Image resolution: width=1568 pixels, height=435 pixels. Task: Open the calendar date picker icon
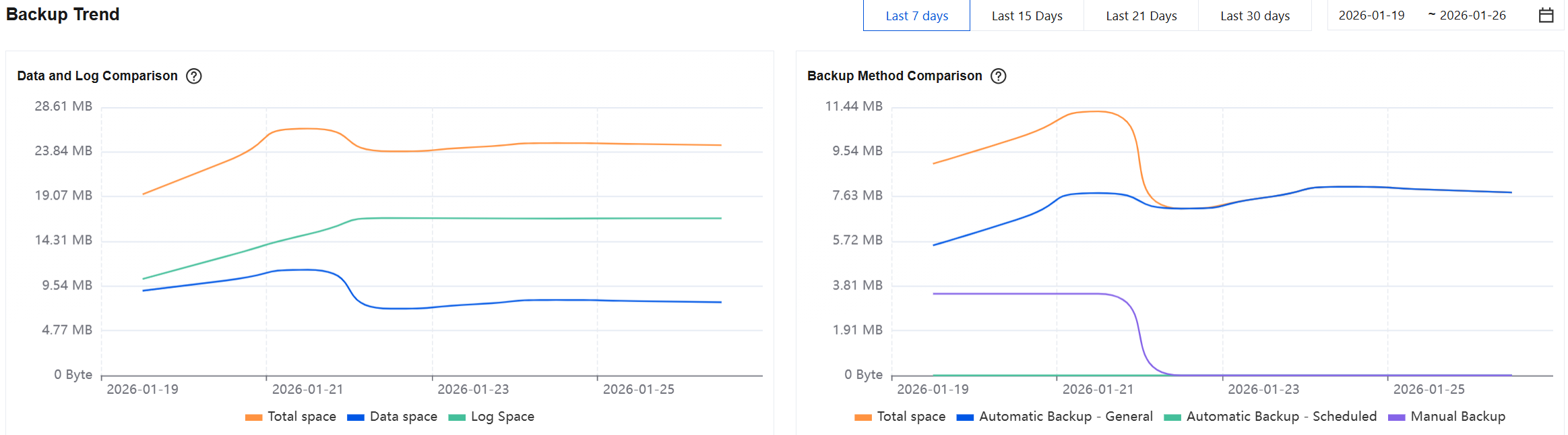click(1546, 16)
